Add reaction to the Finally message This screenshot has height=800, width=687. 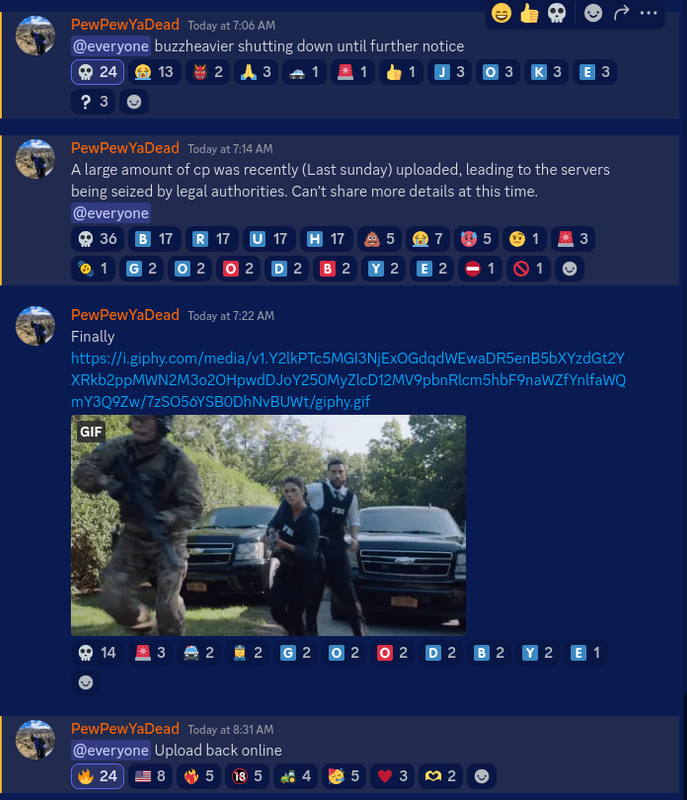point(86,682)
